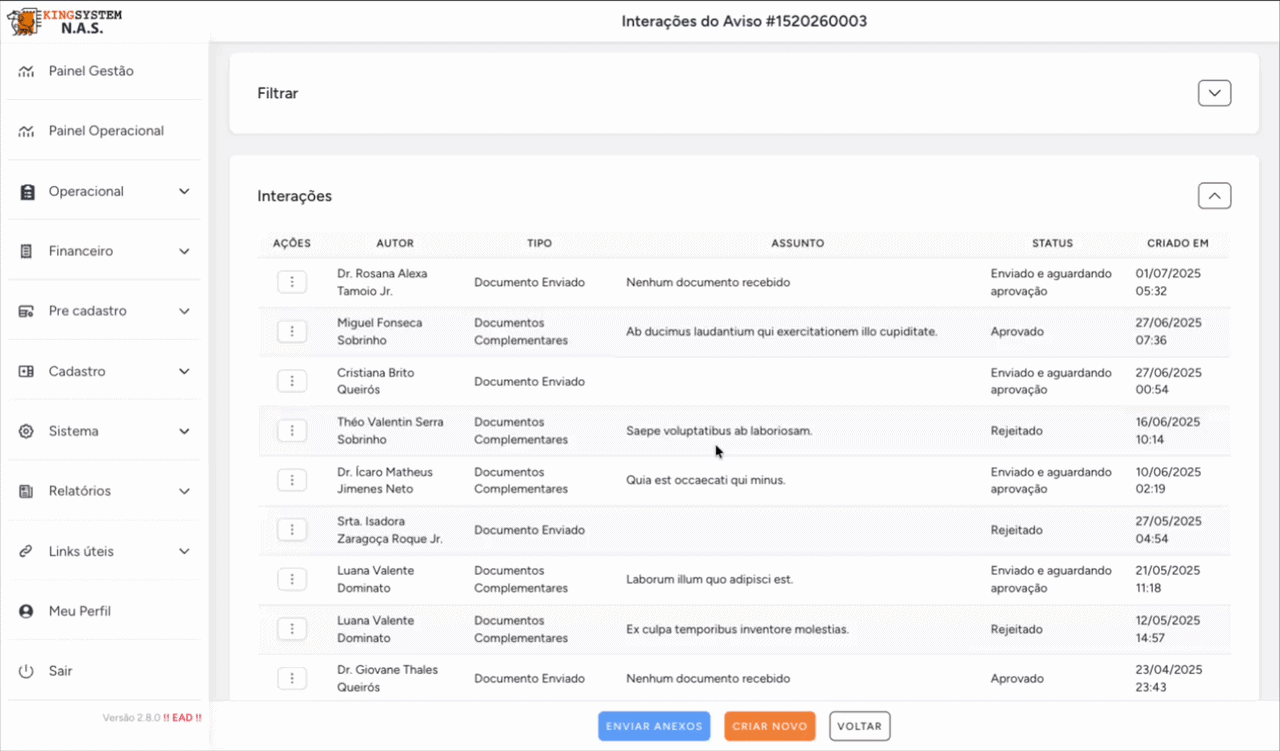This screenshot has height=751, width=1280.
Task: Click three-dot icon for Dr. Ícaro Matheus row
Action: [291, 480]
